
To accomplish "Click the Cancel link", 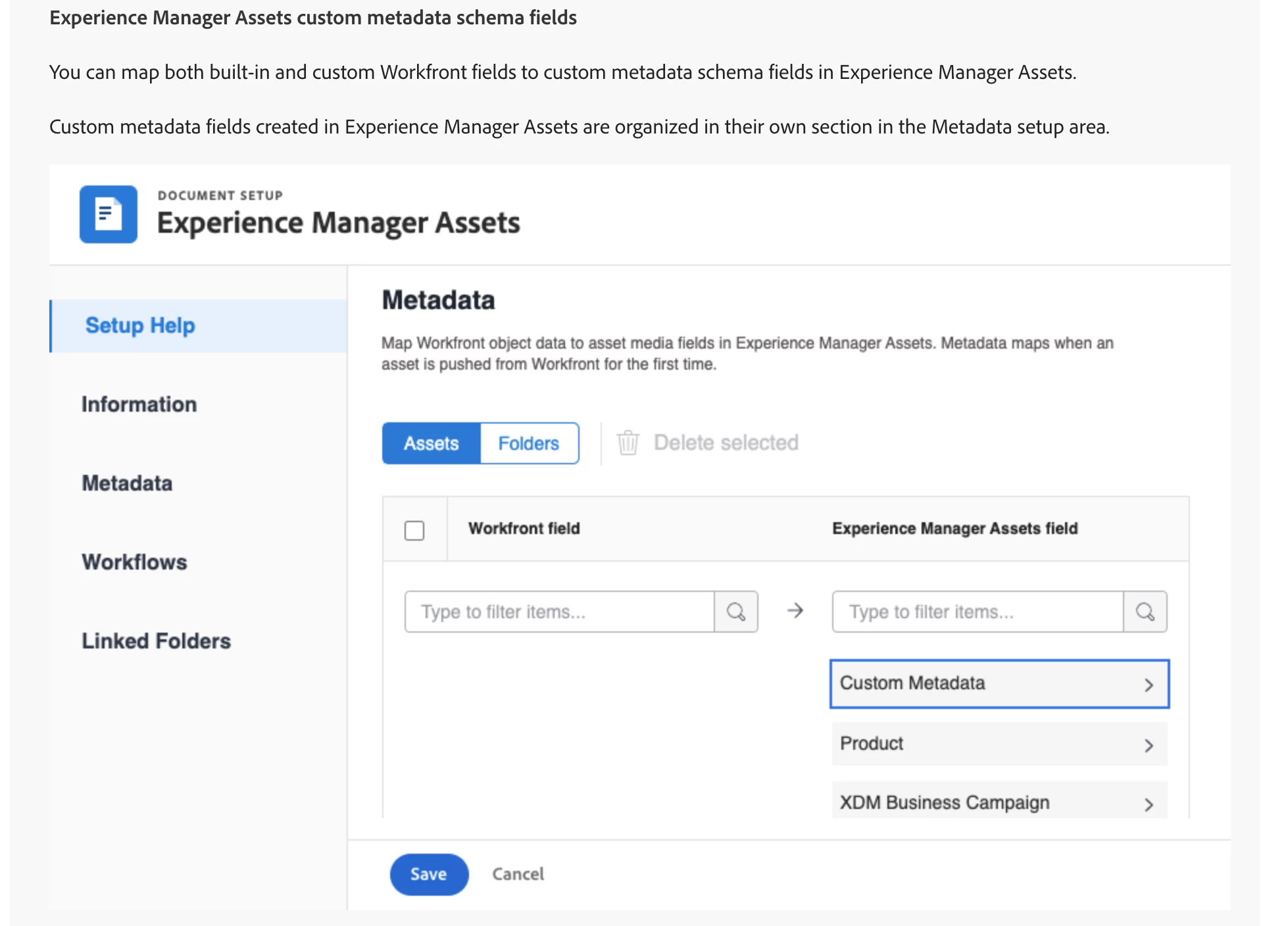I will click(x=518, y=874).
